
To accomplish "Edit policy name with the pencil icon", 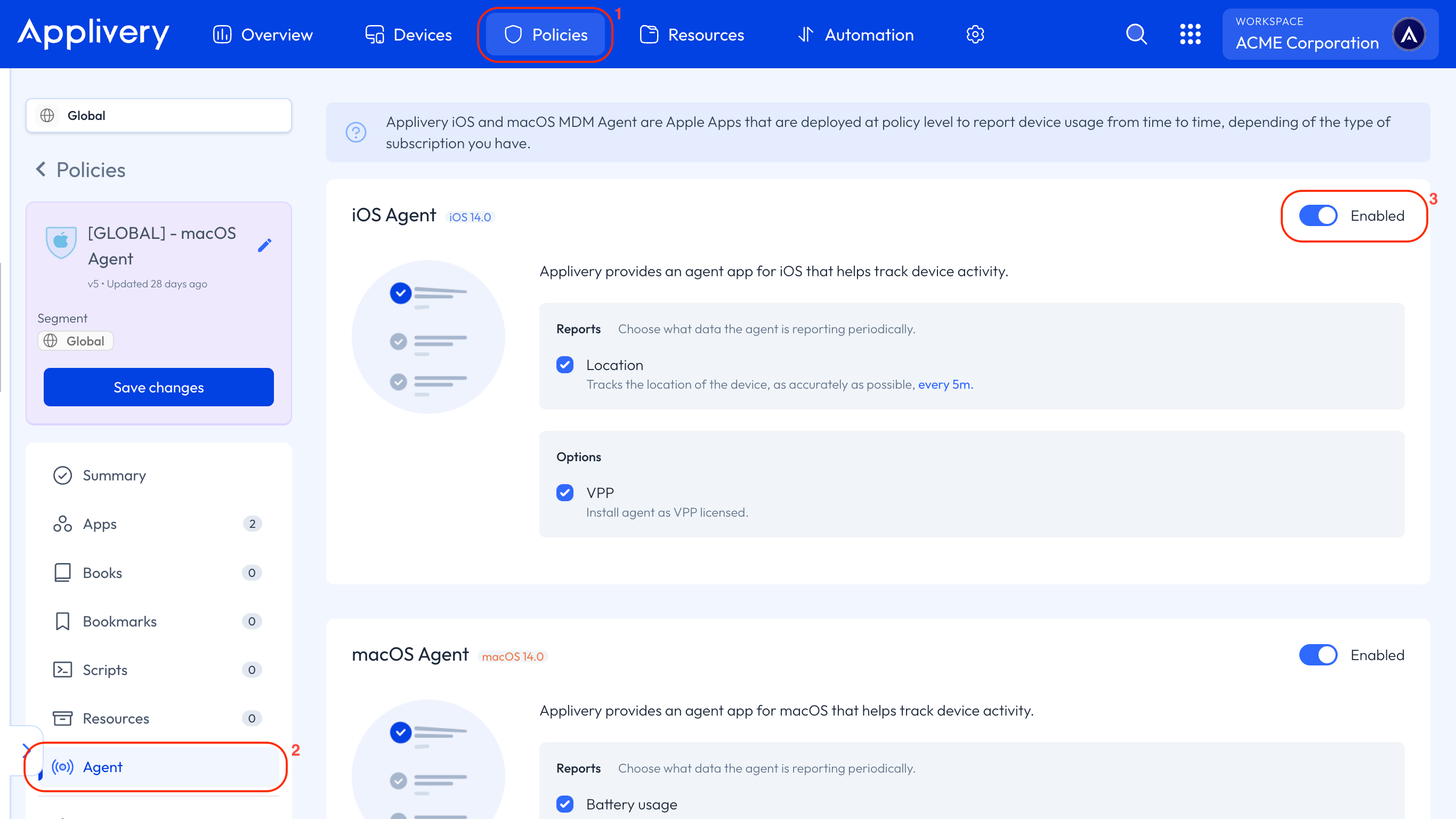I will pos(264,245).
